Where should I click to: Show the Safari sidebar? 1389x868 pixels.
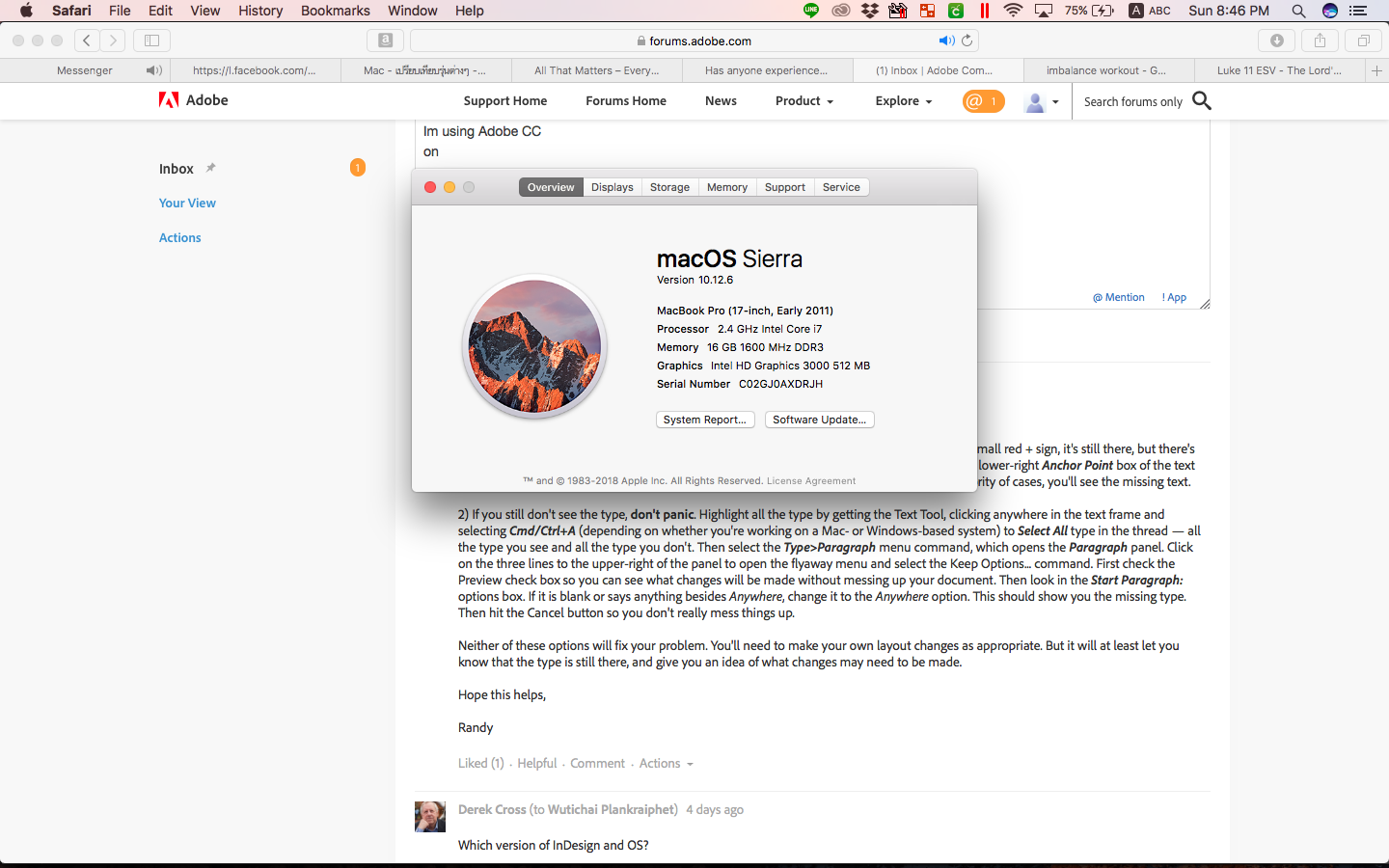click(x=151, y=41)
